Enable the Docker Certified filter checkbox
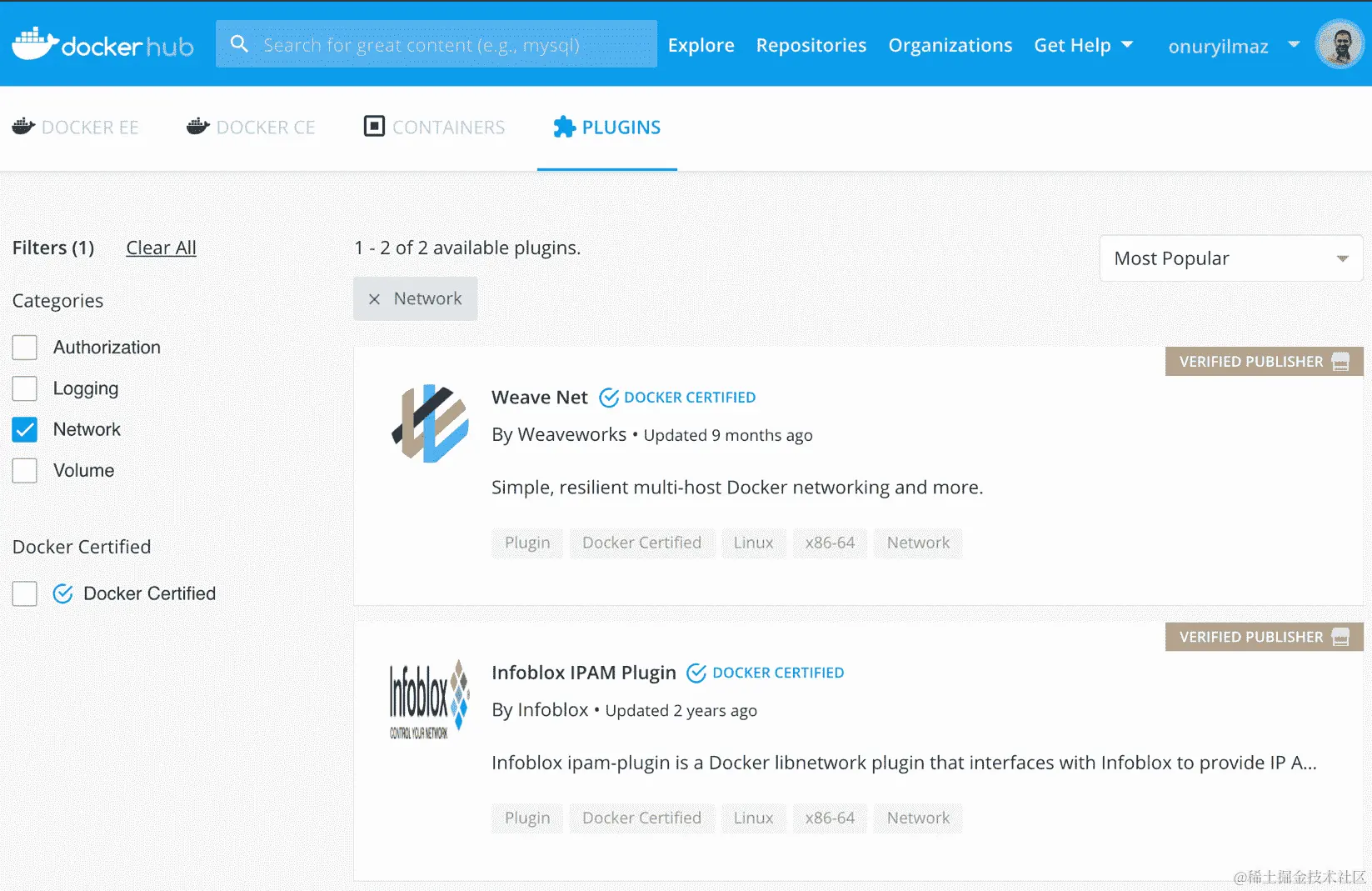The width and height of the screenshot is (1372, 891). (x=25, y=593)
